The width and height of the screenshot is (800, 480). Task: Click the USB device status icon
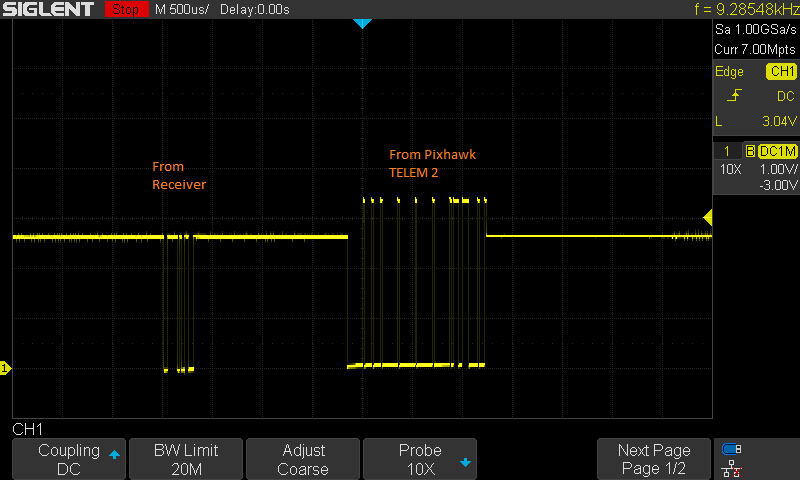click(732, 449)
